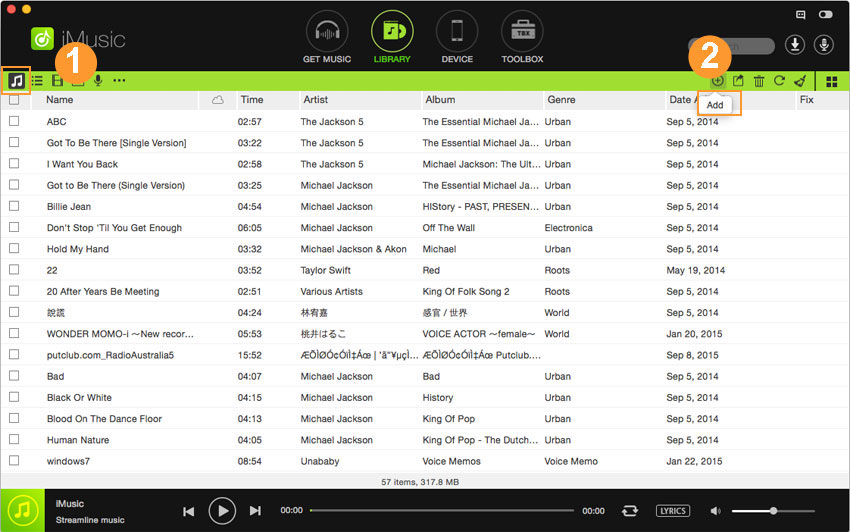This screenshot has height=532, width=850.
Task: Click the search field
Action: (732, 46)
